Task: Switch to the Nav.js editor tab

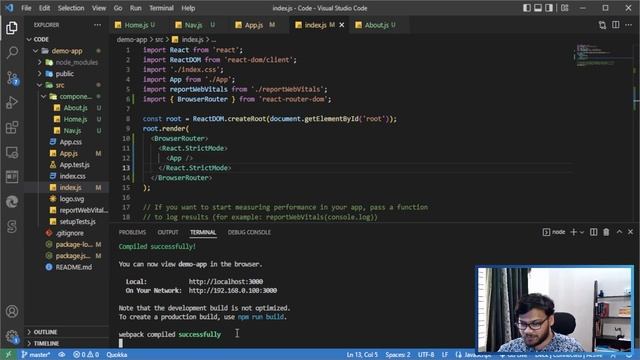Action: point(193,25)
